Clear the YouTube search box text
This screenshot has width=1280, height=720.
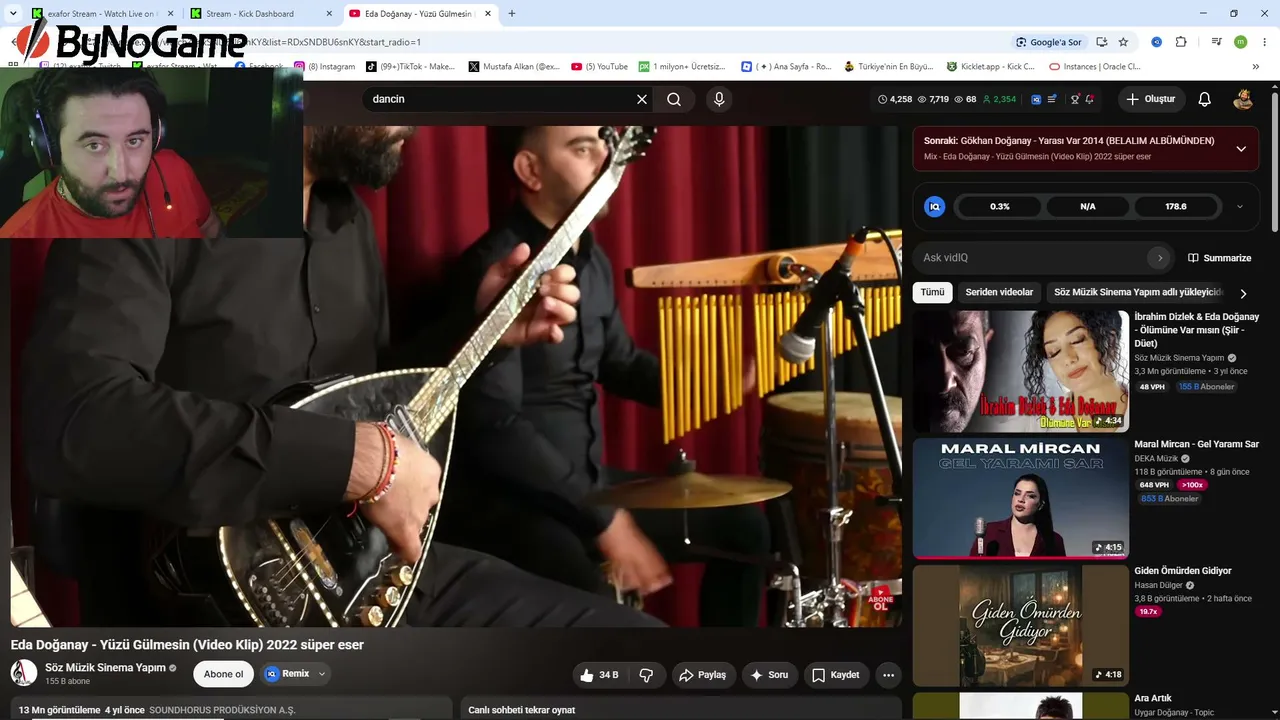pos(642,99)
